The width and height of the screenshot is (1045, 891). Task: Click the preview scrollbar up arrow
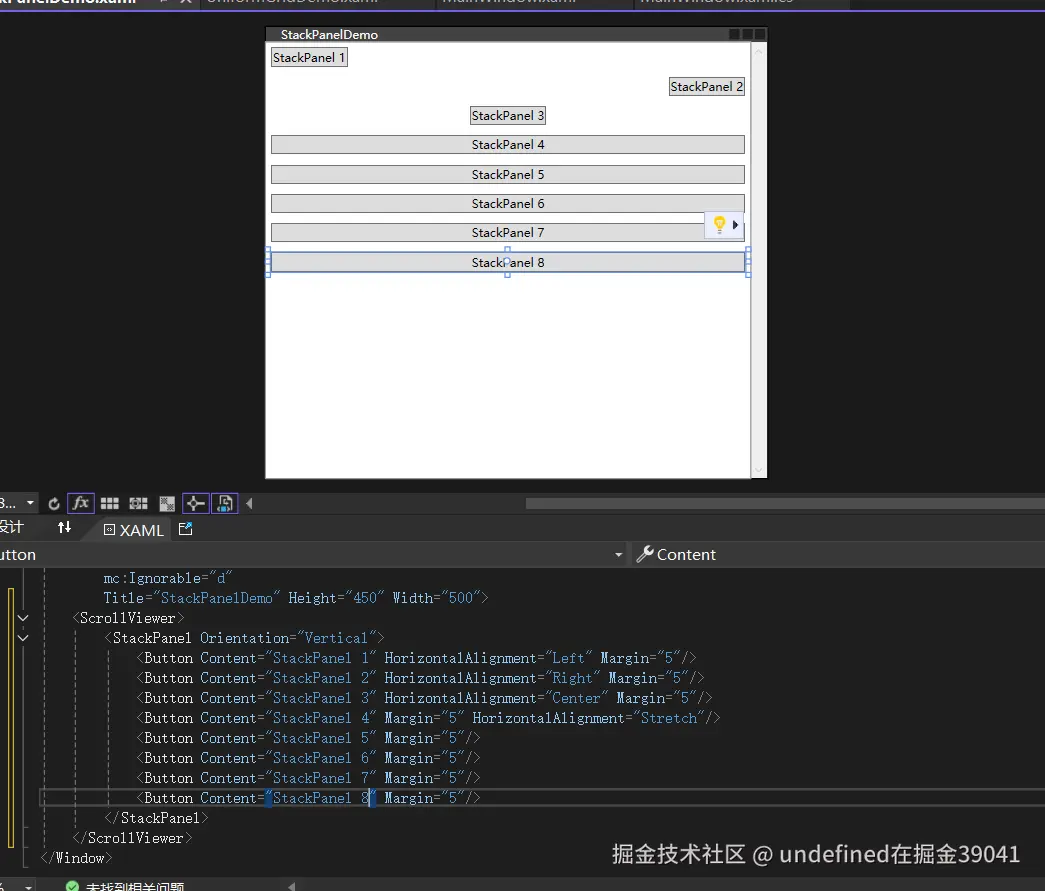(758, 51)
